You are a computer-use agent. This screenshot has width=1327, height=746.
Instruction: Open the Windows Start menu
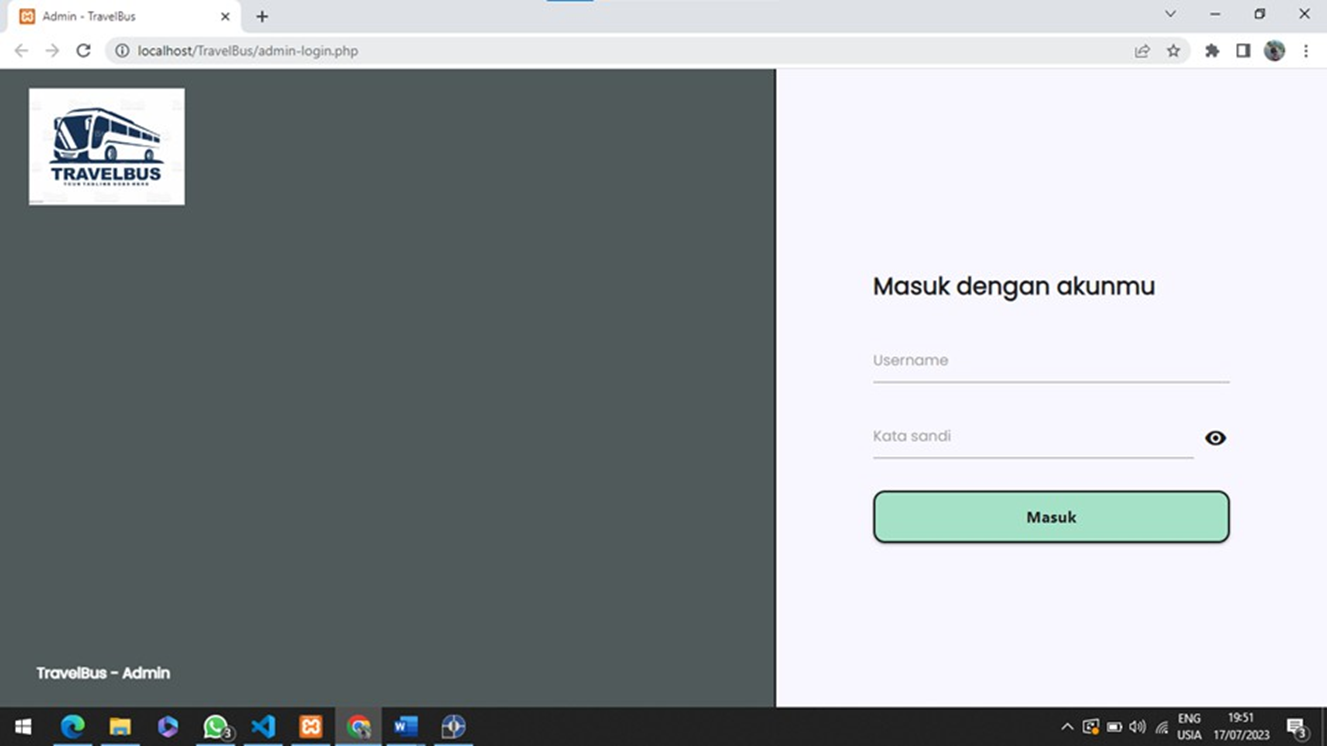[x=22, y=726]
